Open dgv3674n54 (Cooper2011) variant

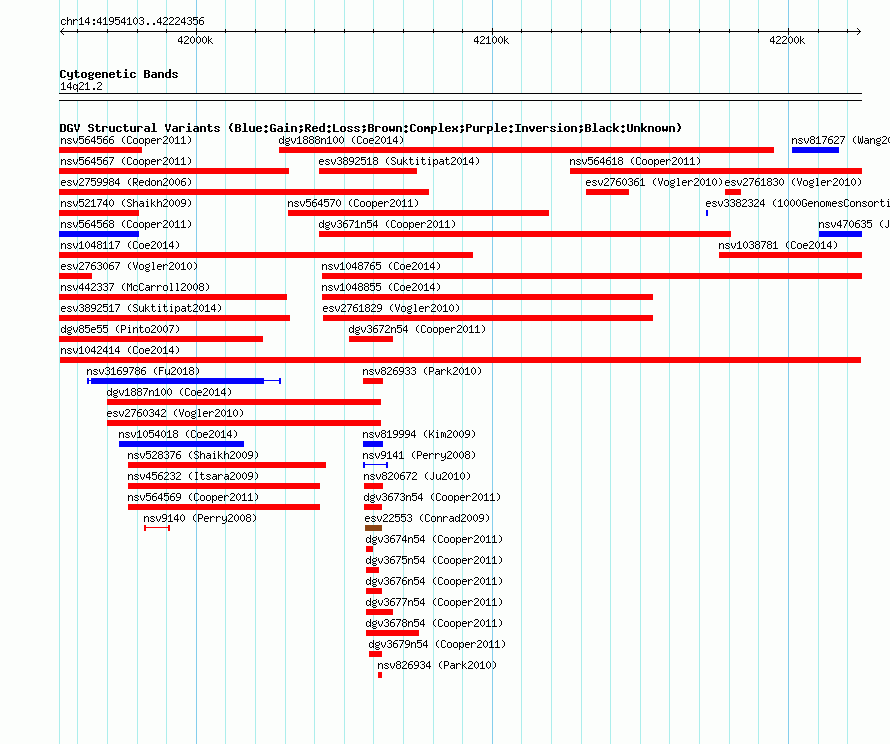pyautogui.click(x=434, y=539)
